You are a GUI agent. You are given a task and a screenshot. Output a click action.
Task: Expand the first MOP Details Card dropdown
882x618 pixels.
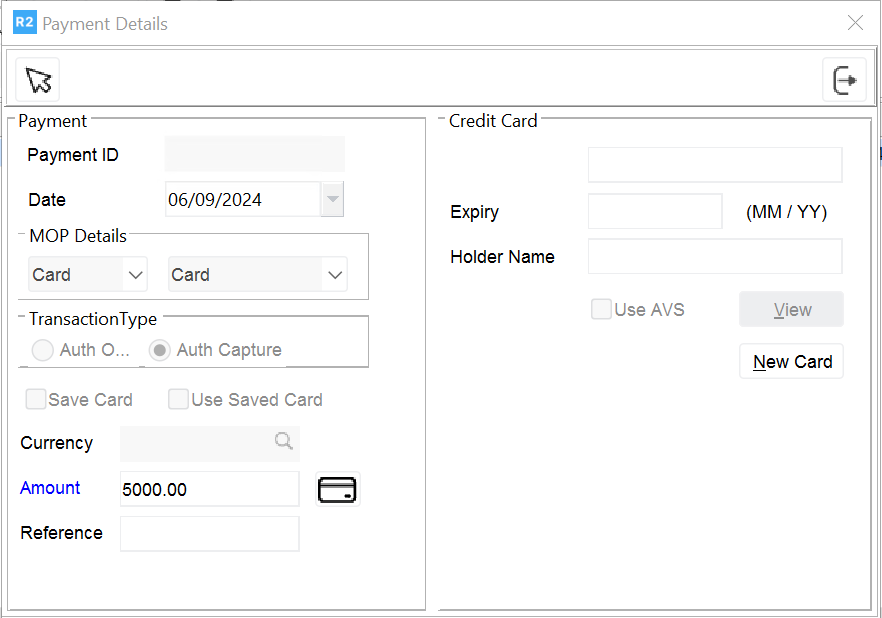(134, 274)
